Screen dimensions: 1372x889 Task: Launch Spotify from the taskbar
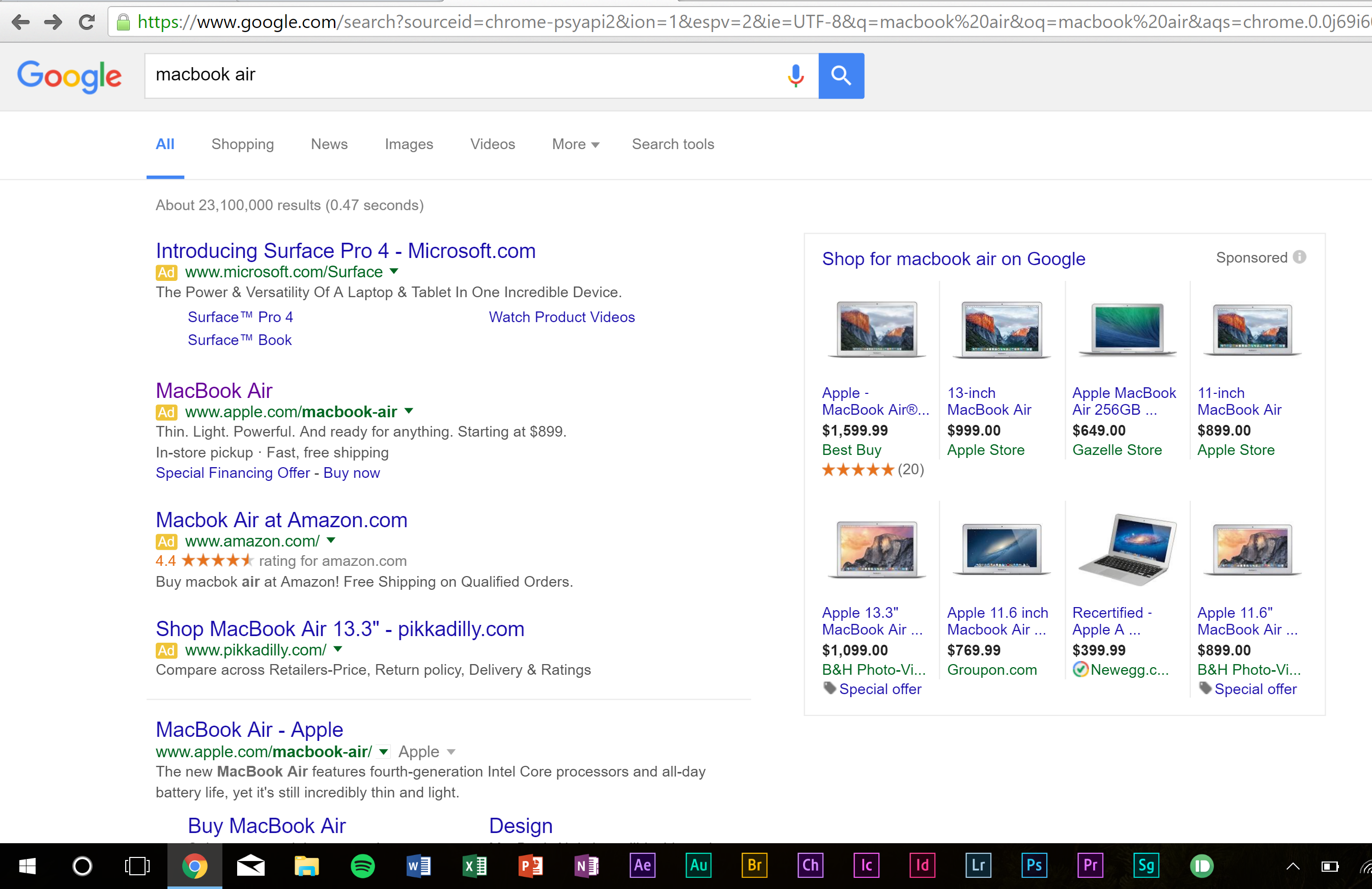[363, 866]
